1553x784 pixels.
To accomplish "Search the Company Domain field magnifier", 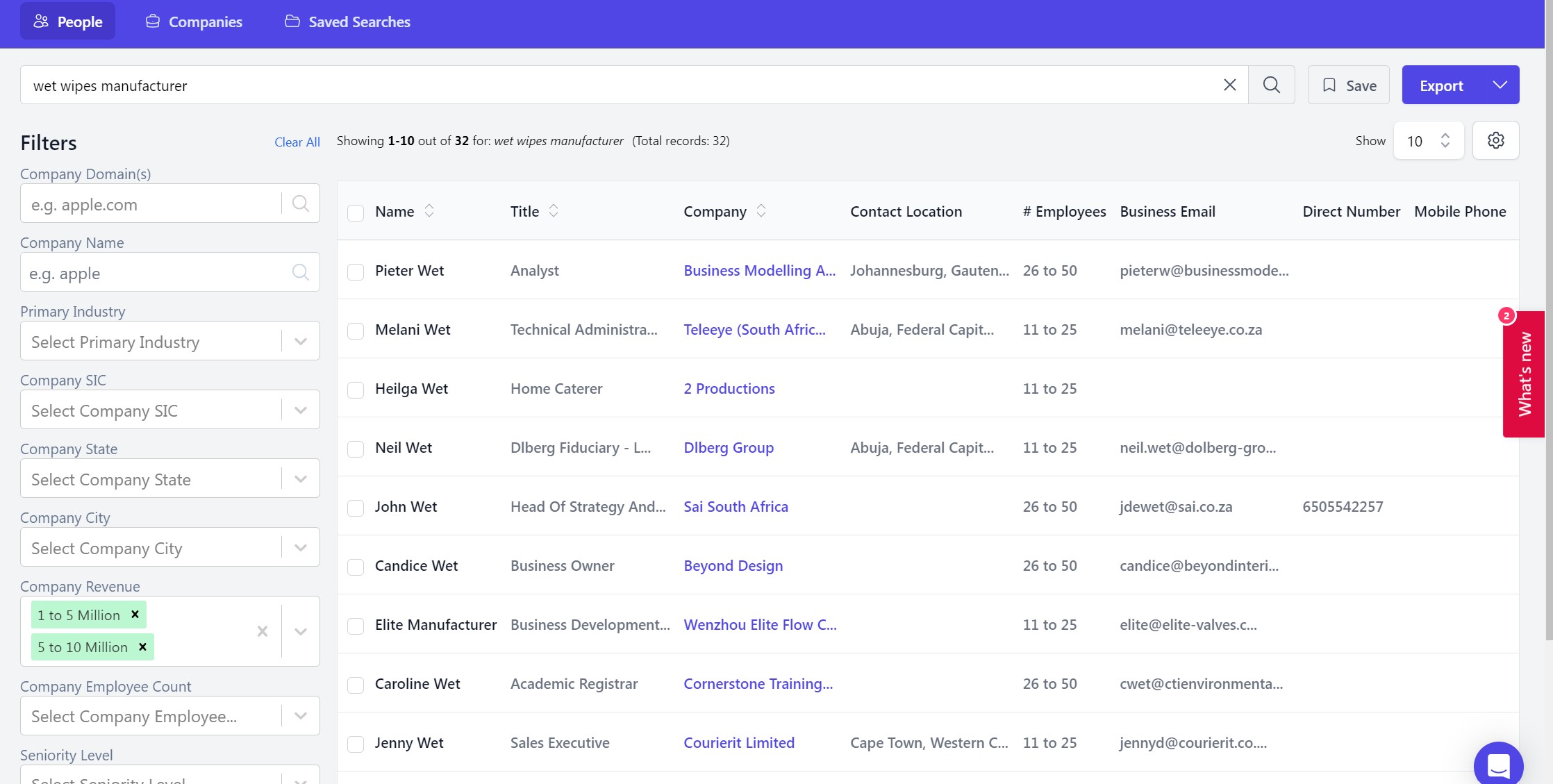I will coord(301,203).
